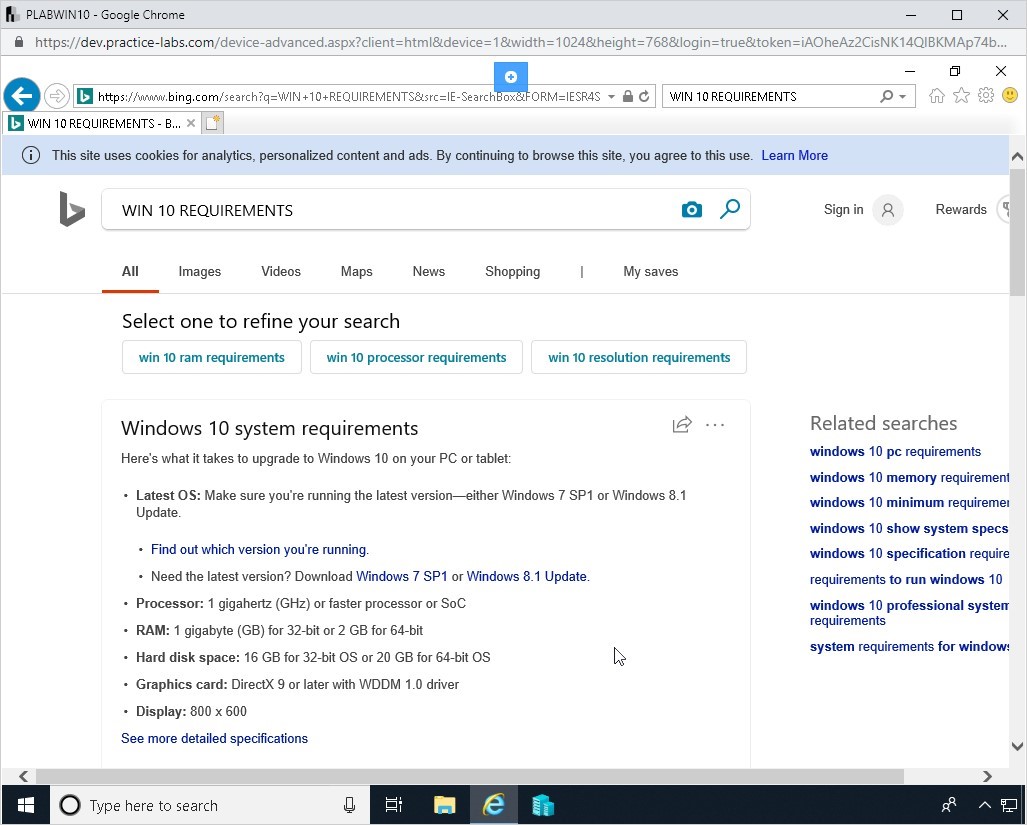This screenshot has height=825, width=1027.
Task: Click the IE Home icon
Action: [937, 96]
